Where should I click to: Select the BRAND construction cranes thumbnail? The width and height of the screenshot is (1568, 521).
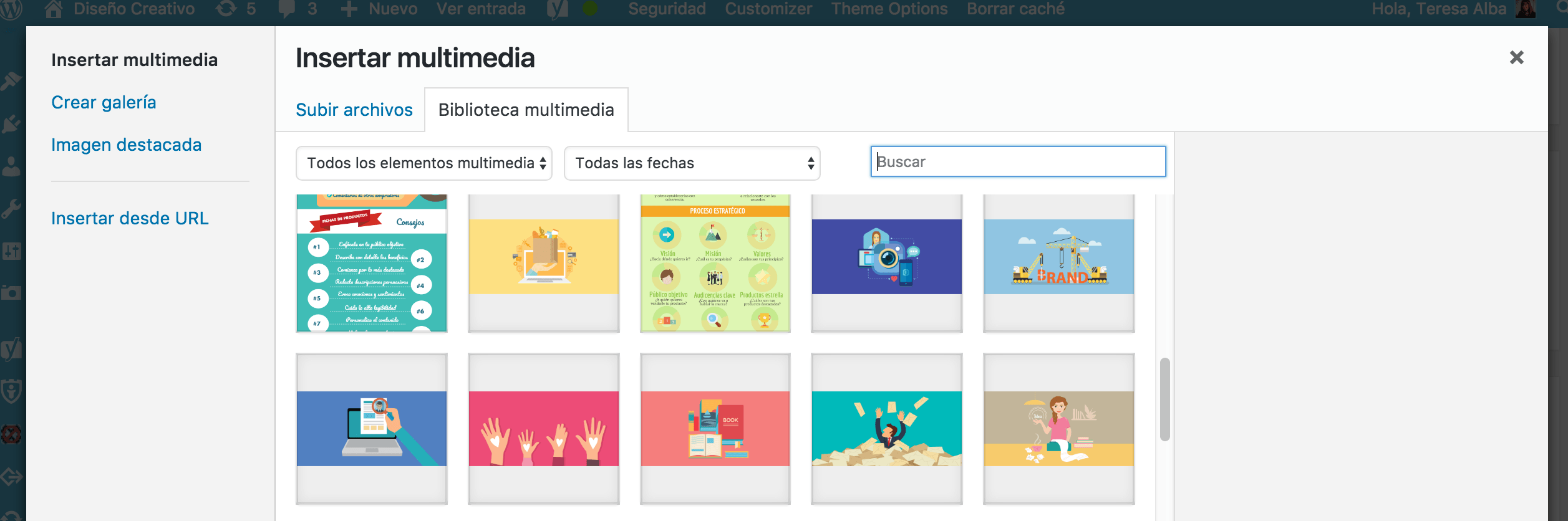1059,263
